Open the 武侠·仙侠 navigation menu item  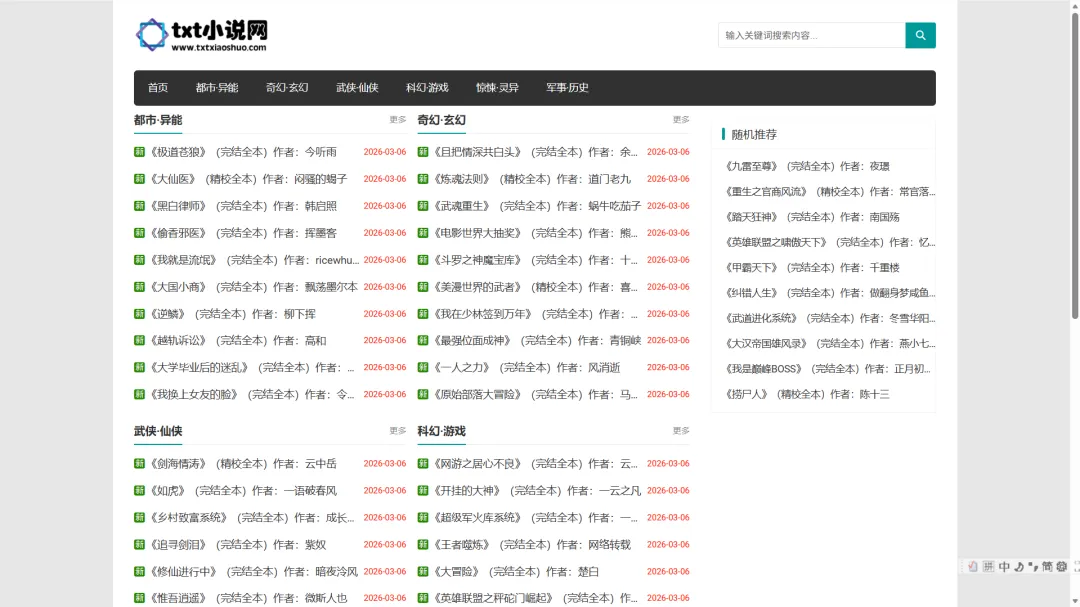pyautogui.click(x=357, y=88)
